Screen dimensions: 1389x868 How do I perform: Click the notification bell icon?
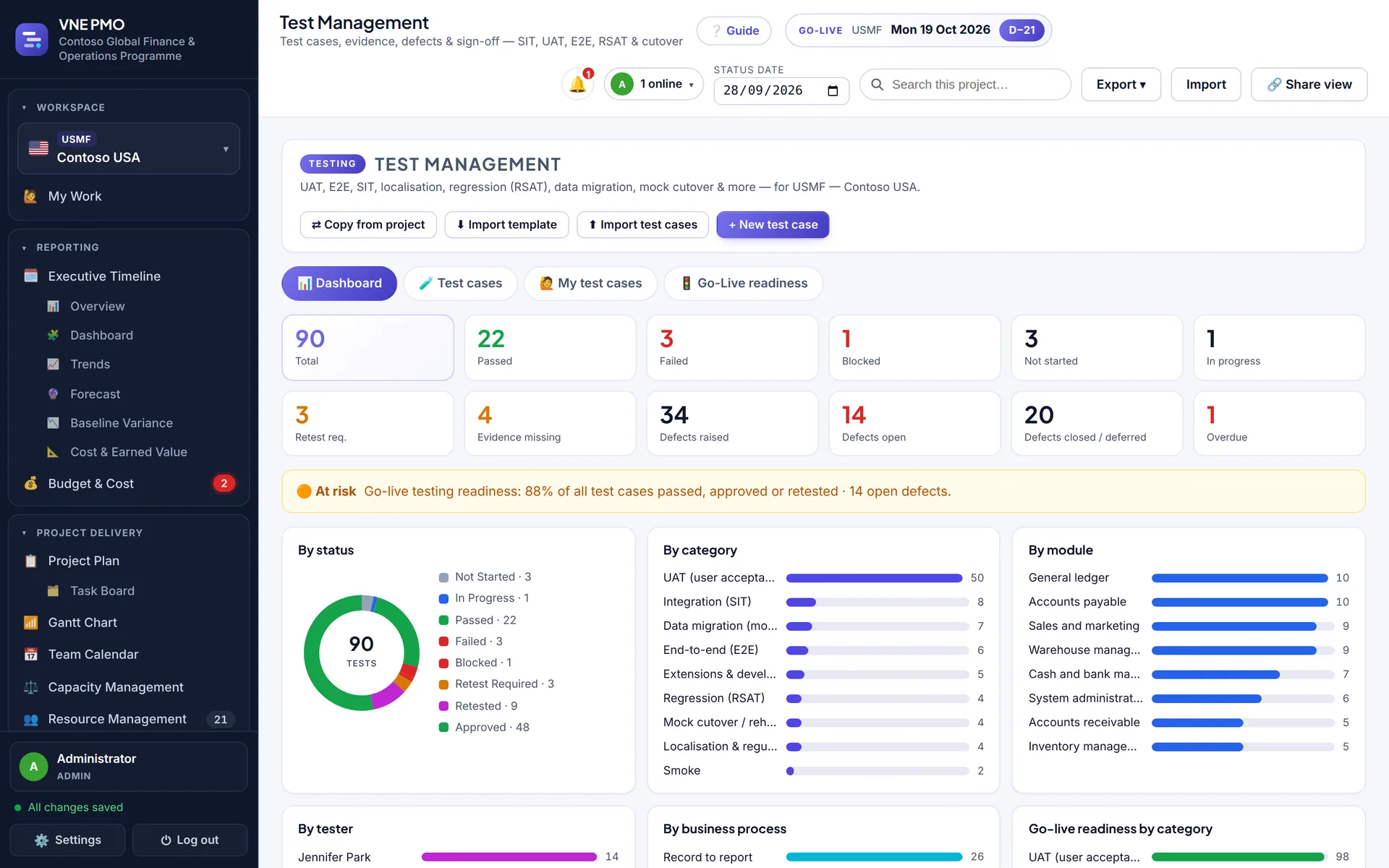pyautogui.click(x=577, y=85)
